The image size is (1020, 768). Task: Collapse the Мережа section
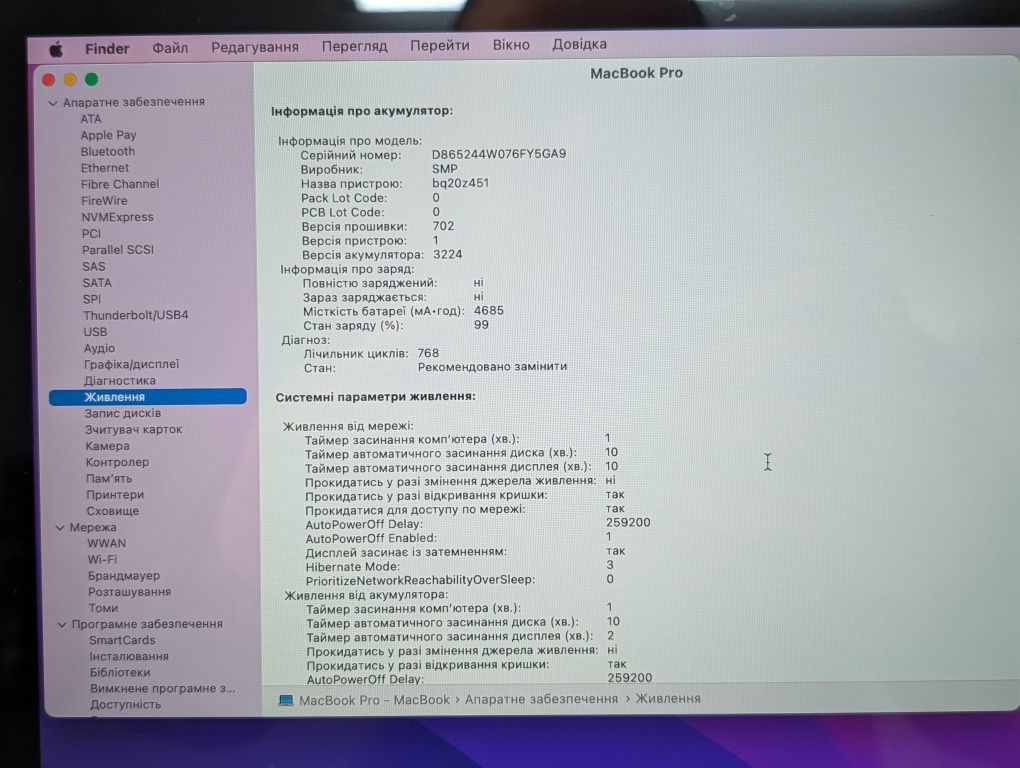tap(60, 527)
